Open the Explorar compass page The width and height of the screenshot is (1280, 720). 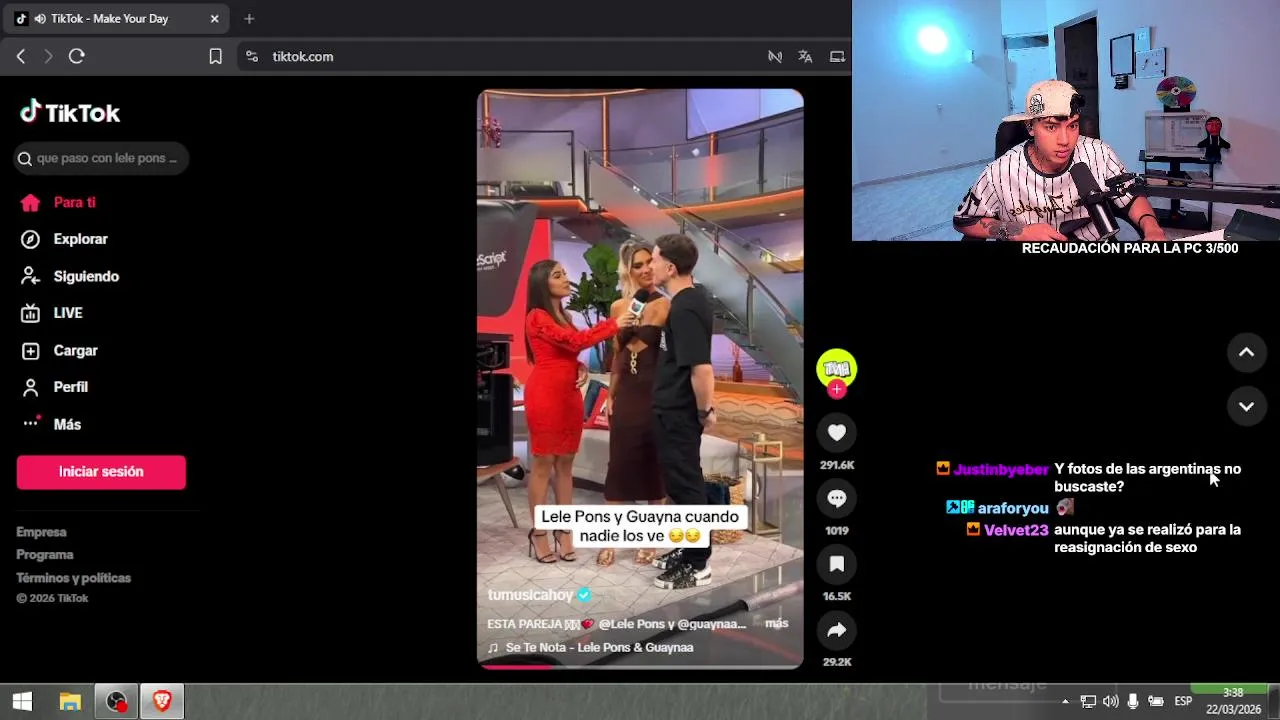pyautogui.click(x=64, y=239)
